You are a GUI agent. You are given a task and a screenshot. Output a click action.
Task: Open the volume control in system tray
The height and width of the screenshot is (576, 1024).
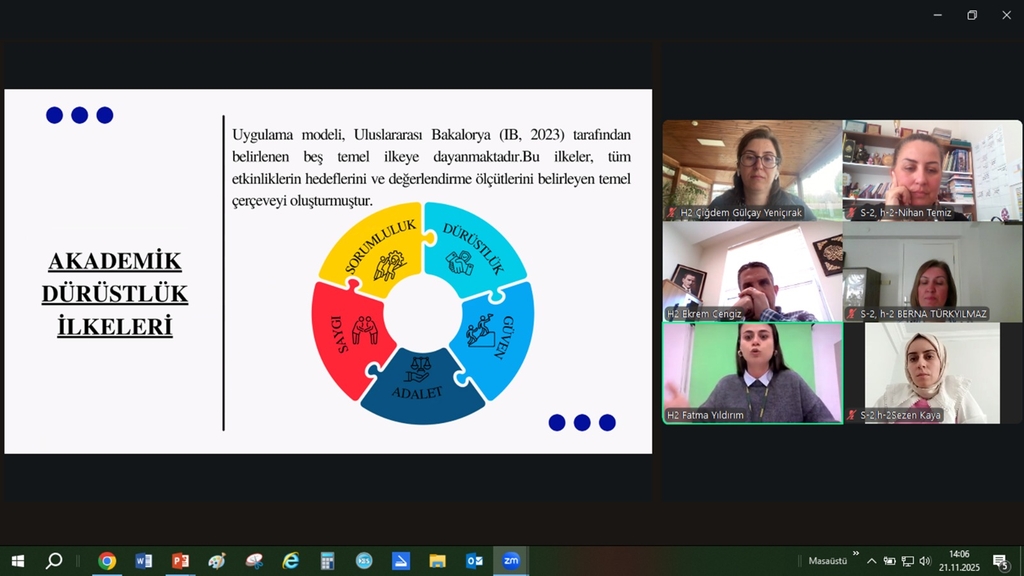click(925, 561)
